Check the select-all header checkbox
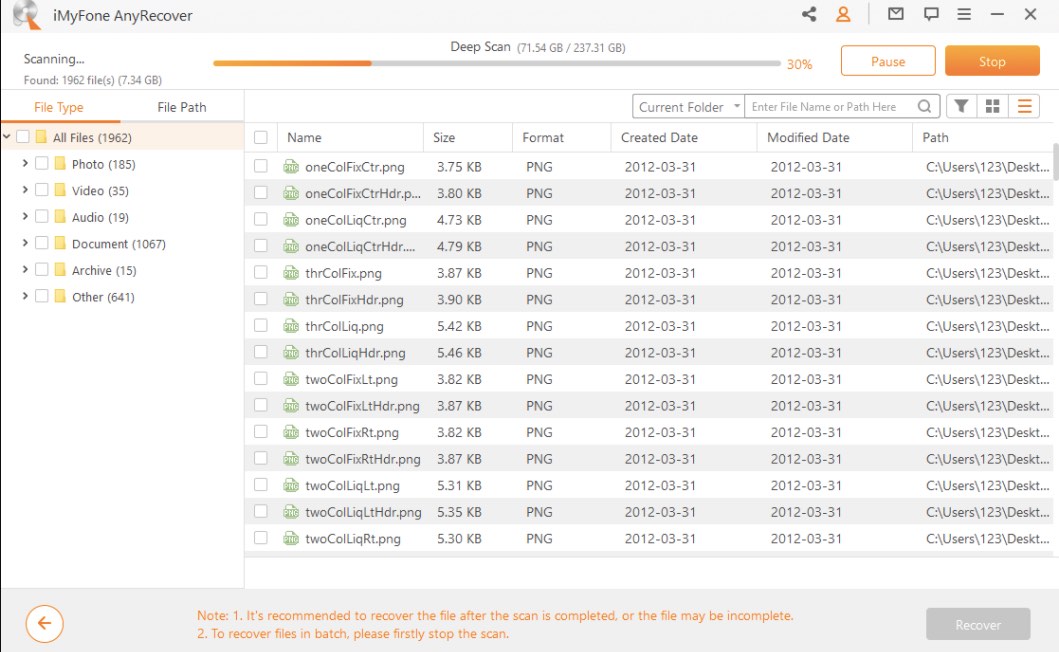The width and height of the screenshot is (1059, 652). (x=261, y=137)
